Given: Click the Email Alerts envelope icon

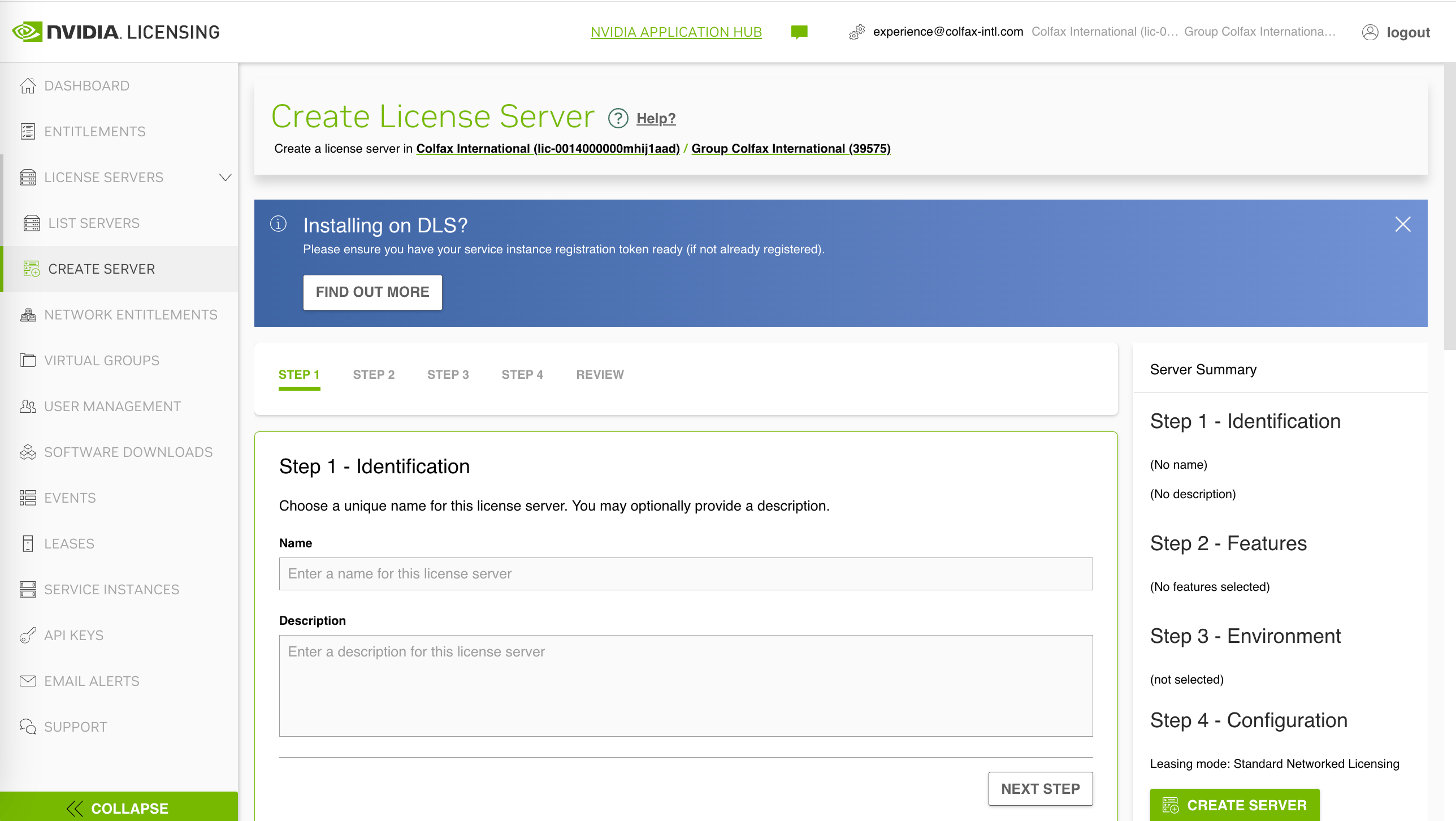Looking at the screenshot, I should pos(28,681).
